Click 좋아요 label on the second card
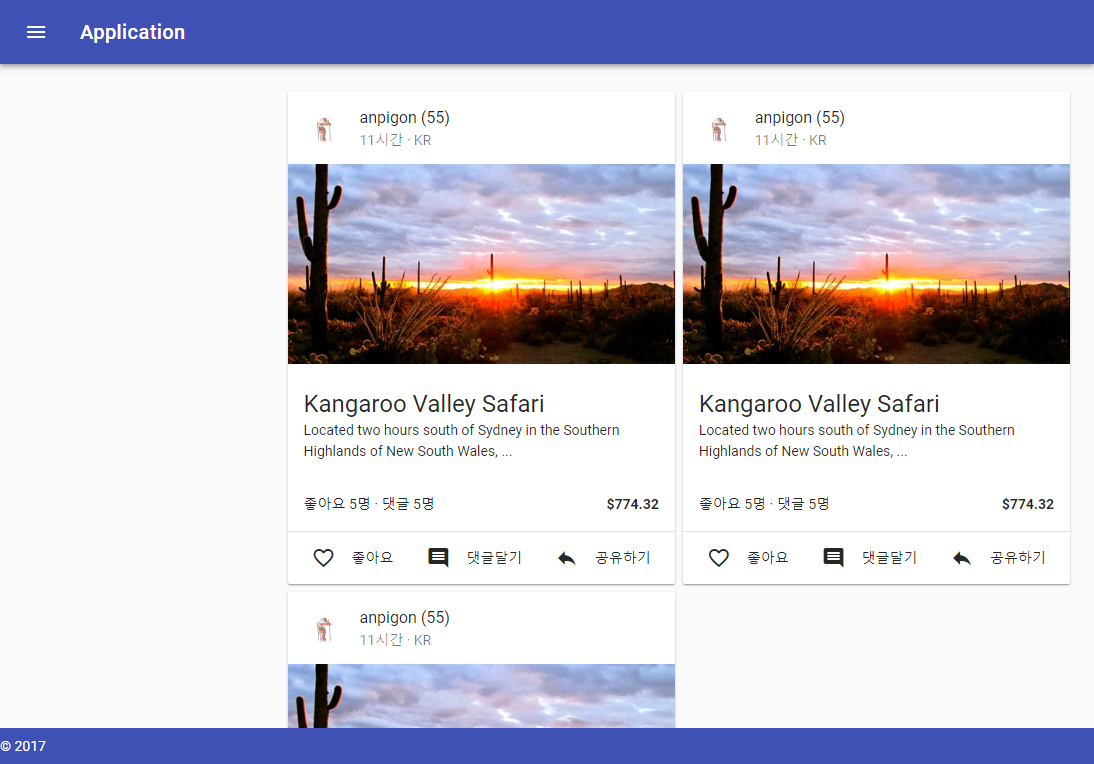 click(767, 557)
